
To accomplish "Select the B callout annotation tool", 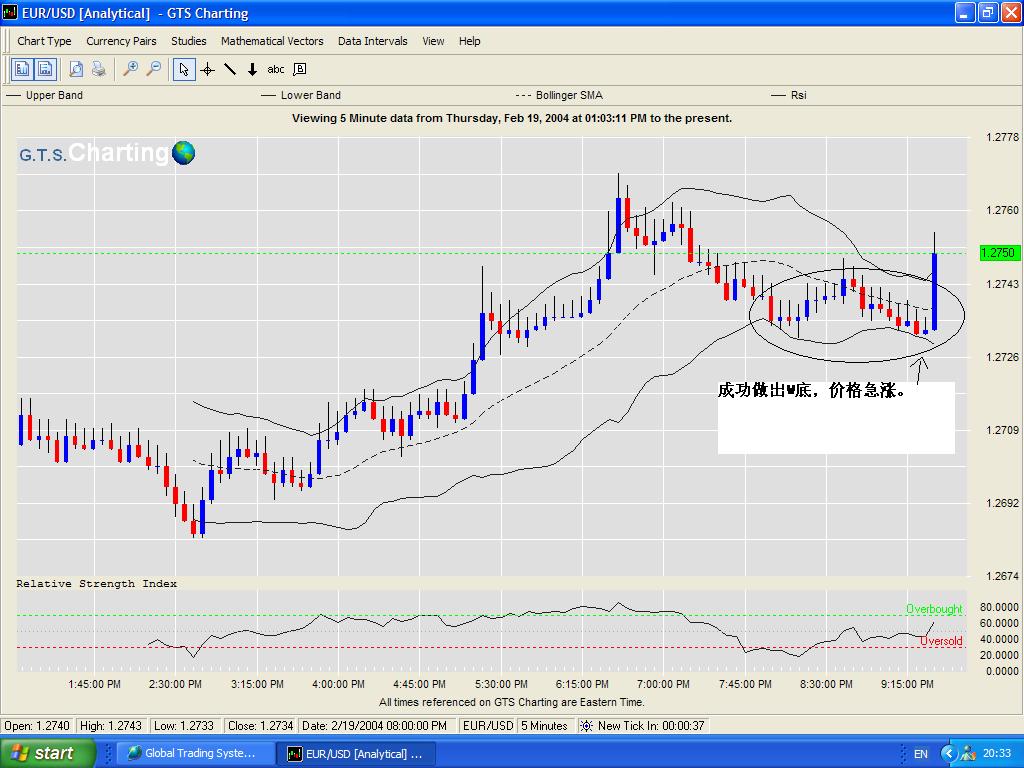I will click(x=300, y=69).
